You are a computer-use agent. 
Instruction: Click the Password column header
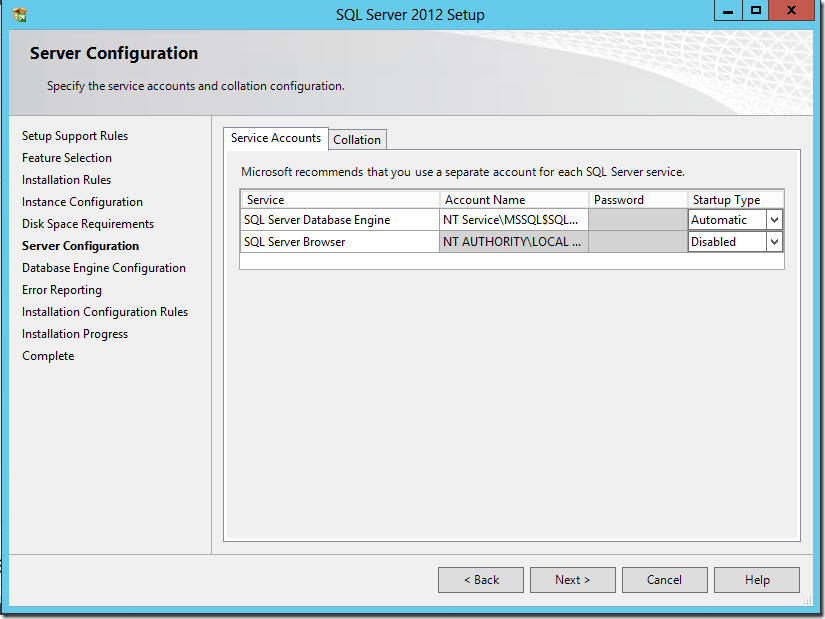638,200
